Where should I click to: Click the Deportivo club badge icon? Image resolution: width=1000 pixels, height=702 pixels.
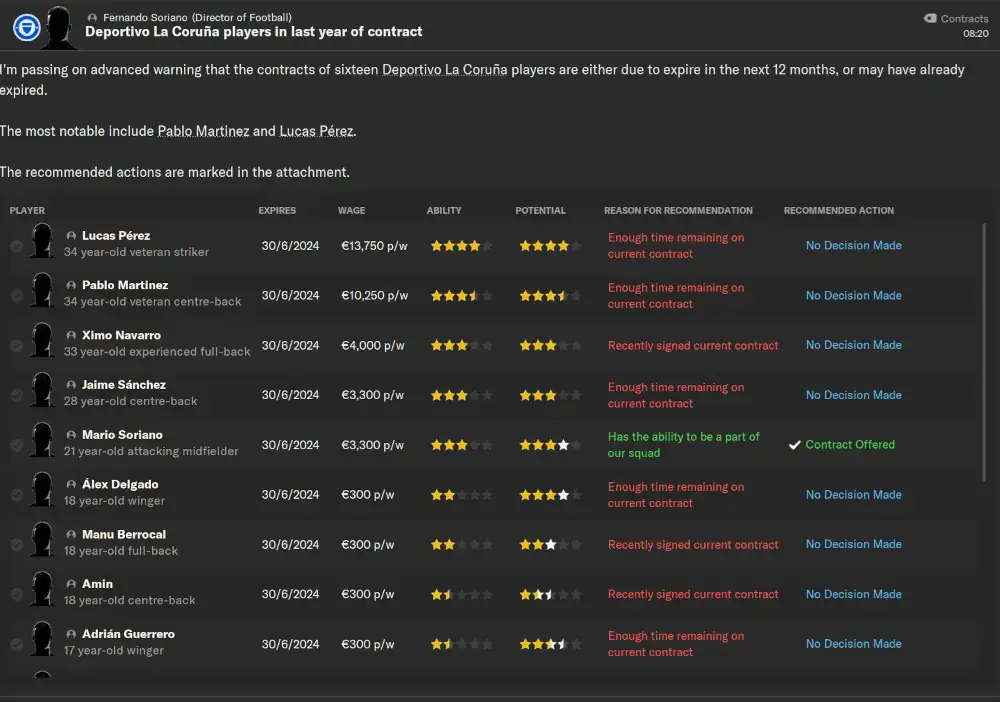point(27,28)
